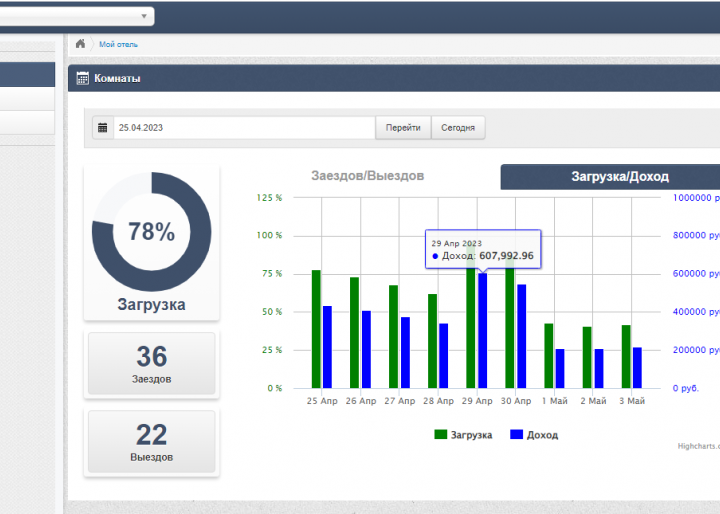Click the blue income bar for 29 Апр
The height and width of the screenshot is (514, 720).
point(483,331)
